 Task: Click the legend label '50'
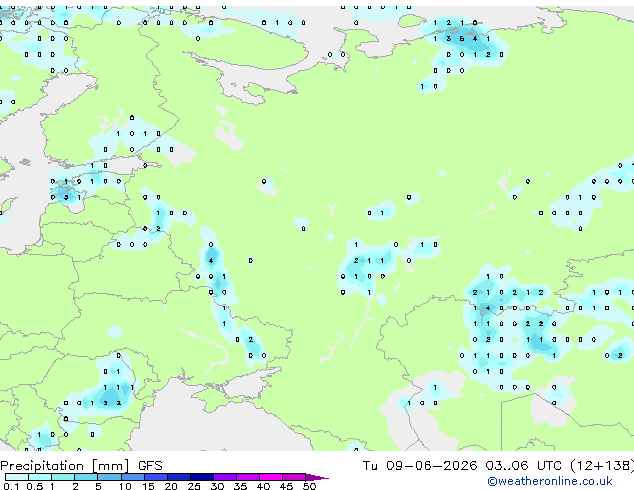coord(309,486)
